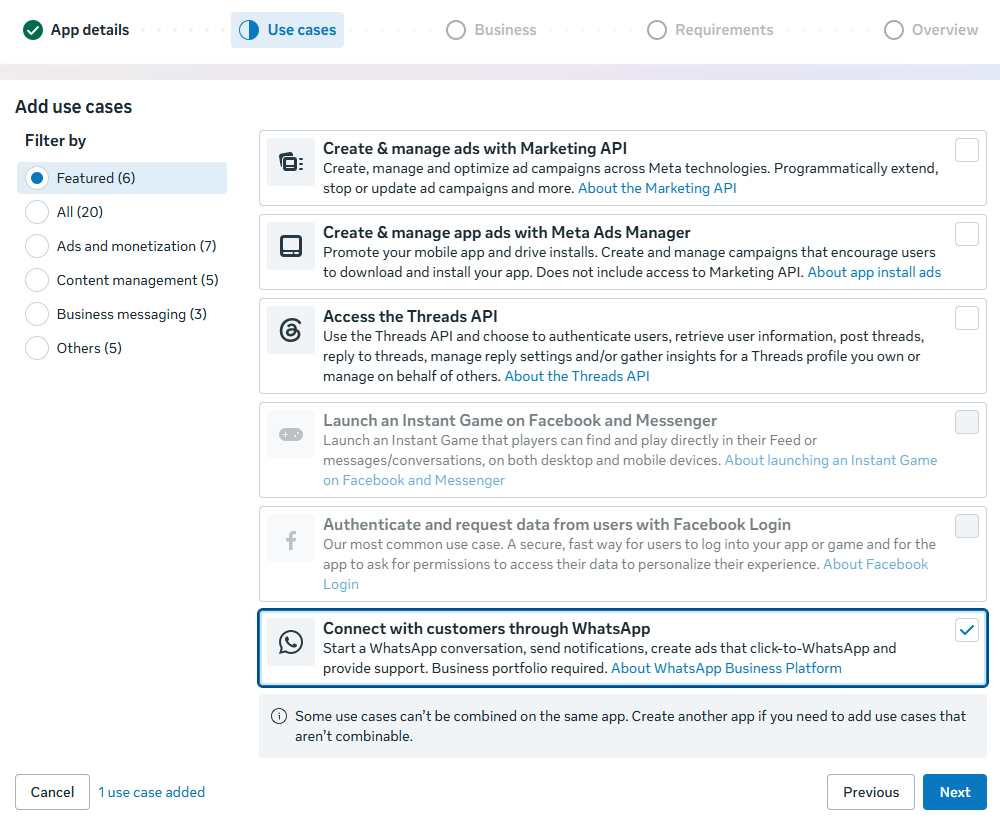Uncheck the WhatsApp use case checkbox

pyautogui.click(x=967, y=630)
